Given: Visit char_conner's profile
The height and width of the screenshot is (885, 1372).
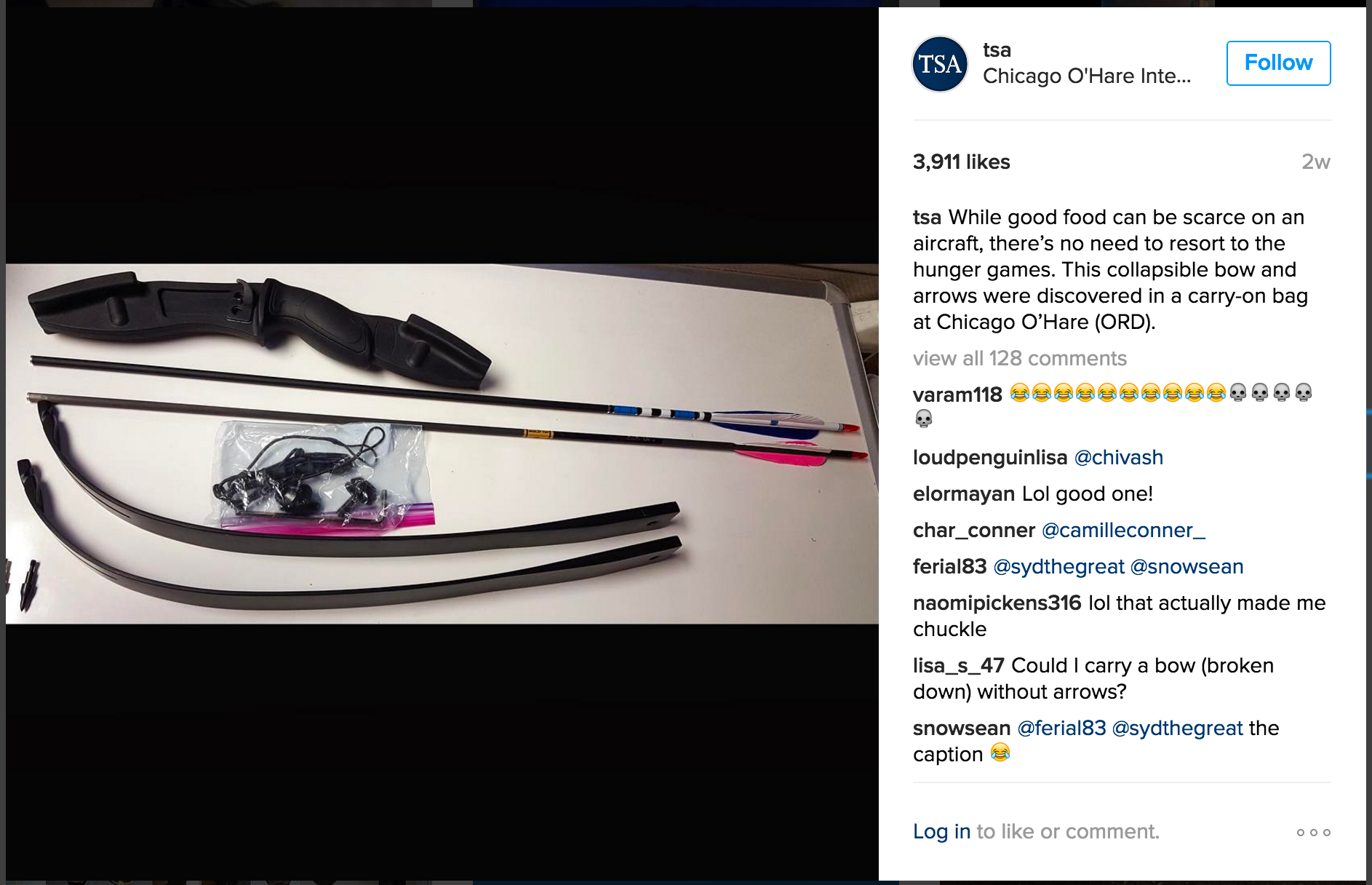Looking at the screenshot, I should point(973,530).
